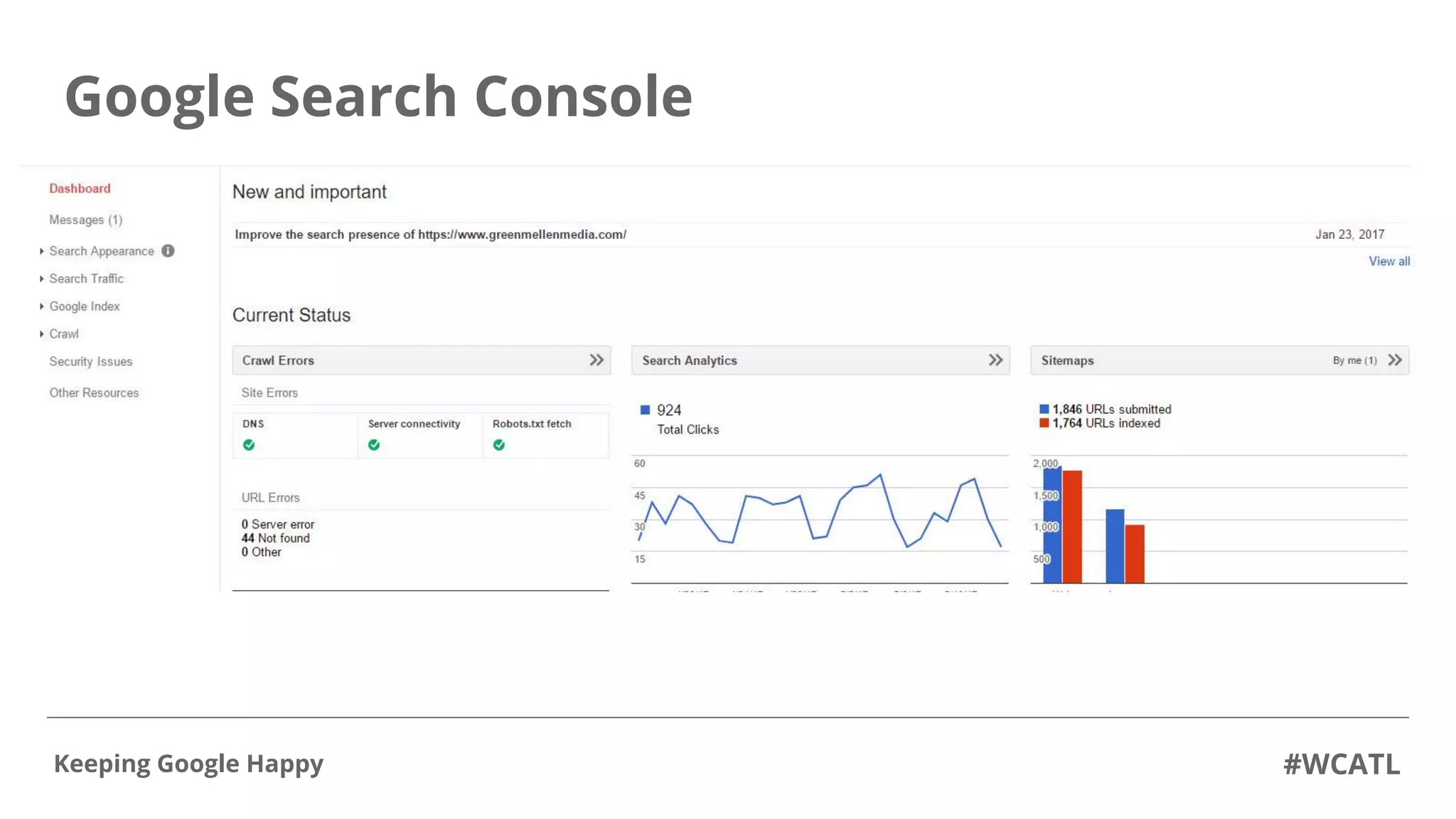The height and width of the screenshot is (819, 1456).
Task: Click the Jan 23, 2017 date
Action: [x=1349, y=235]
